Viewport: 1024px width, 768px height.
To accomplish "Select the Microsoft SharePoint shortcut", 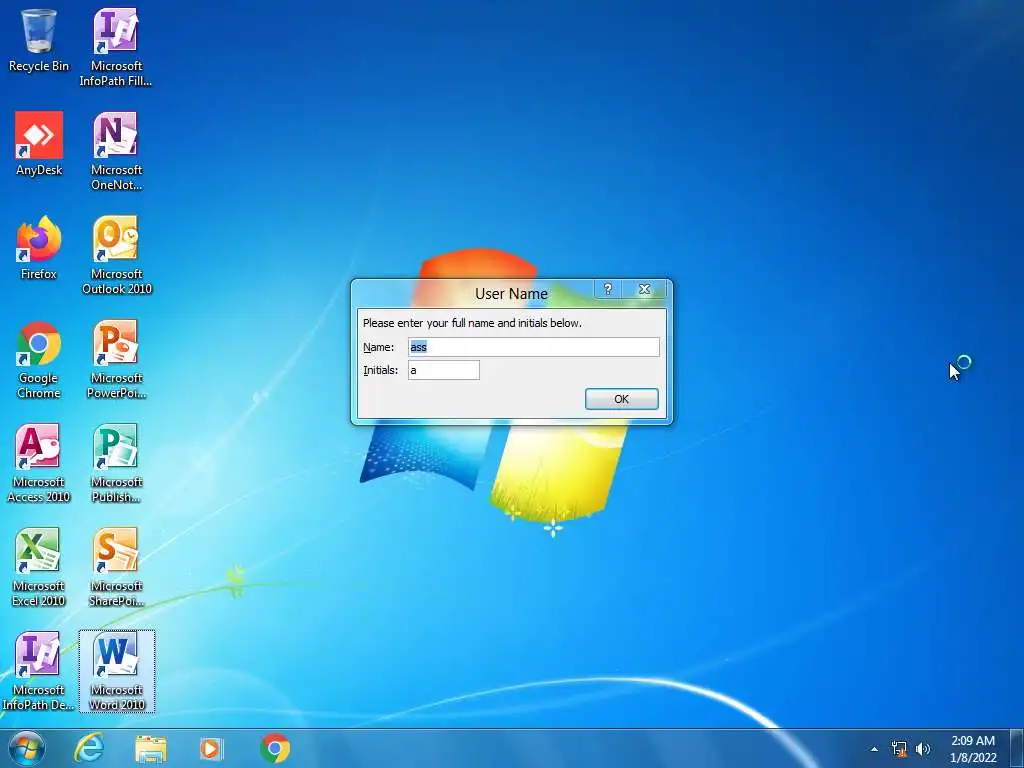I will [116, 567].
